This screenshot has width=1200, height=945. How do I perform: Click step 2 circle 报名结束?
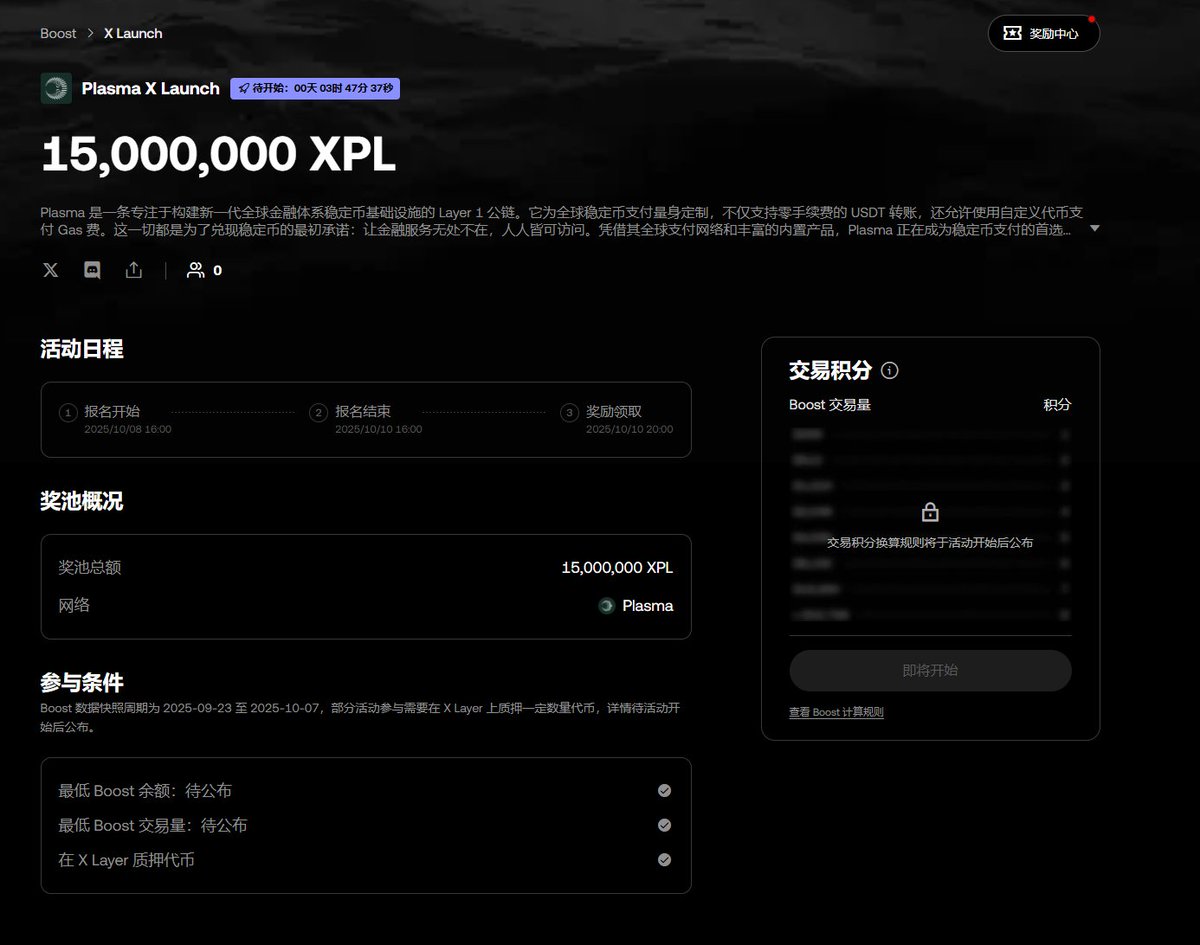(318, 412)
